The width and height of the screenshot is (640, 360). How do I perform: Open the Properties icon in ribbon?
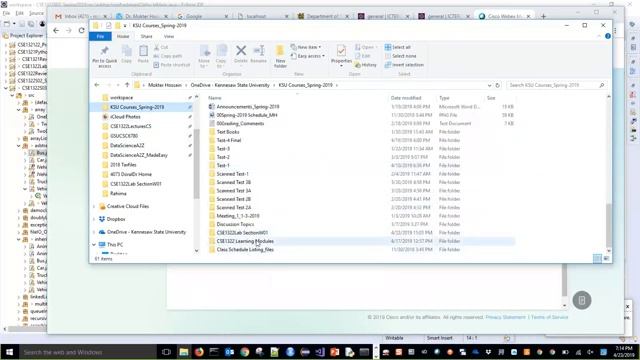(341, 51)
